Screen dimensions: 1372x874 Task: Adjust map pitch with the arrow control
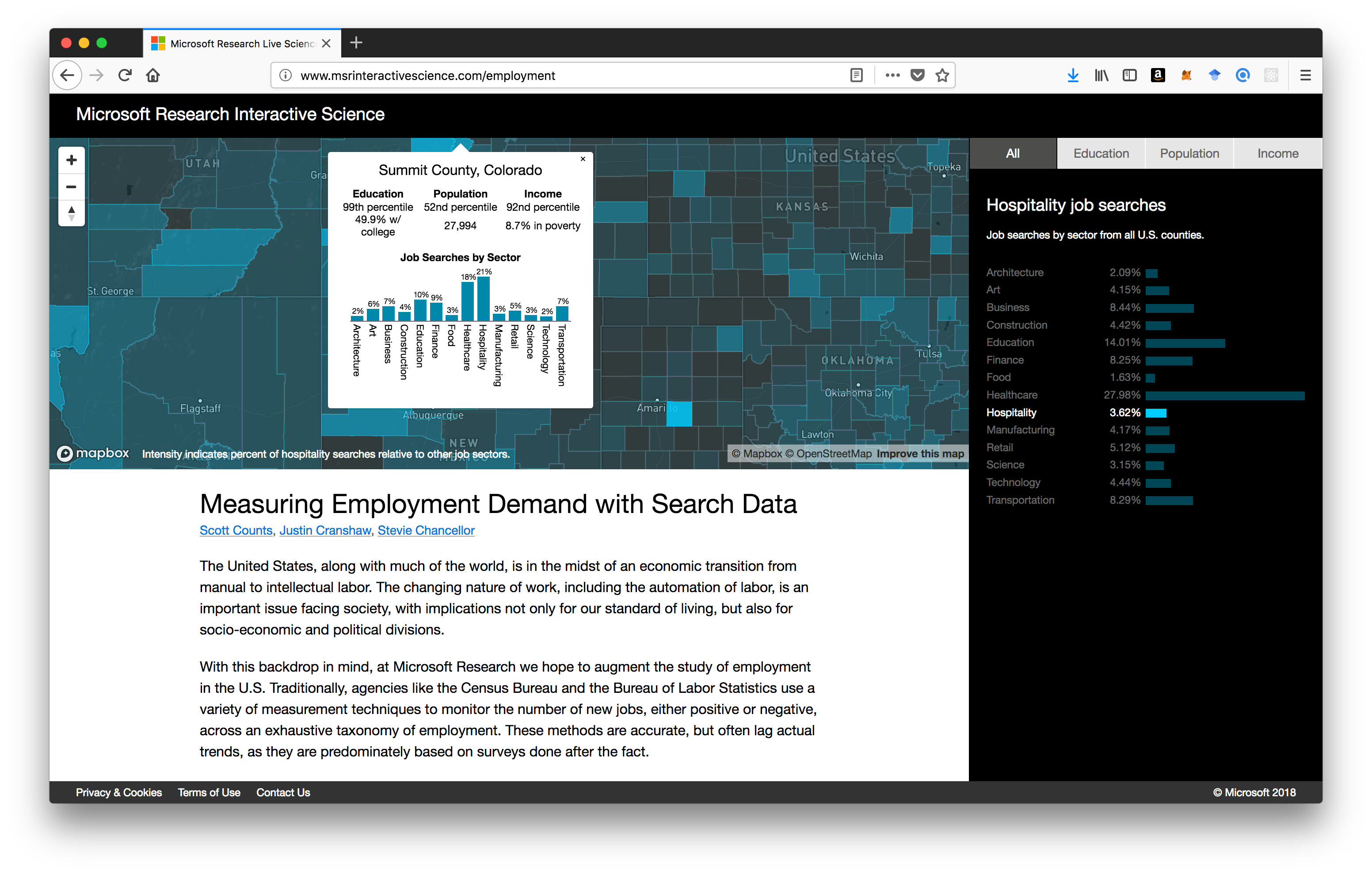pos(71,212)
